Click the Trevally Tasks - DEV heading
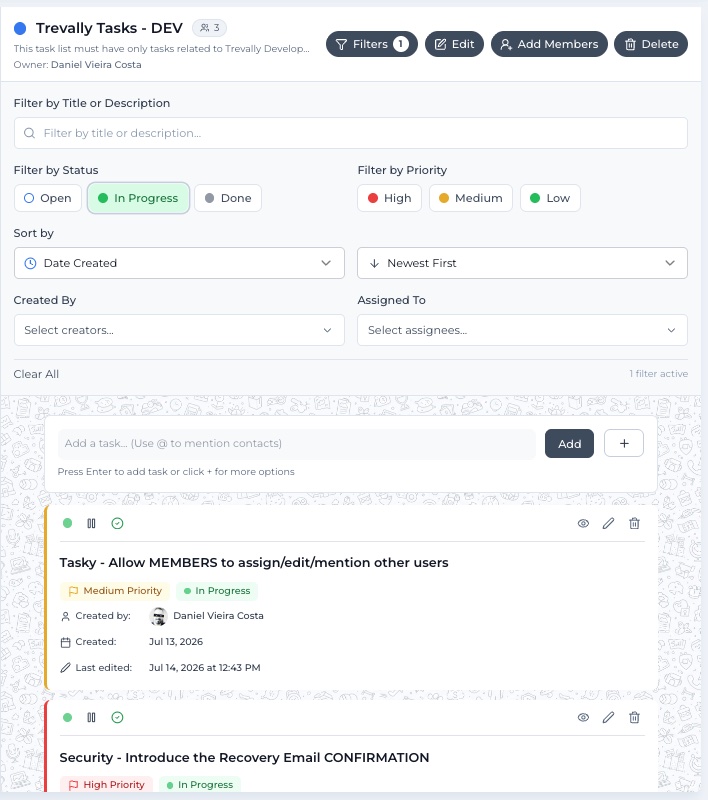Viewport: 708px width, 800px height. pyautogui.click(x=109, y=28)
